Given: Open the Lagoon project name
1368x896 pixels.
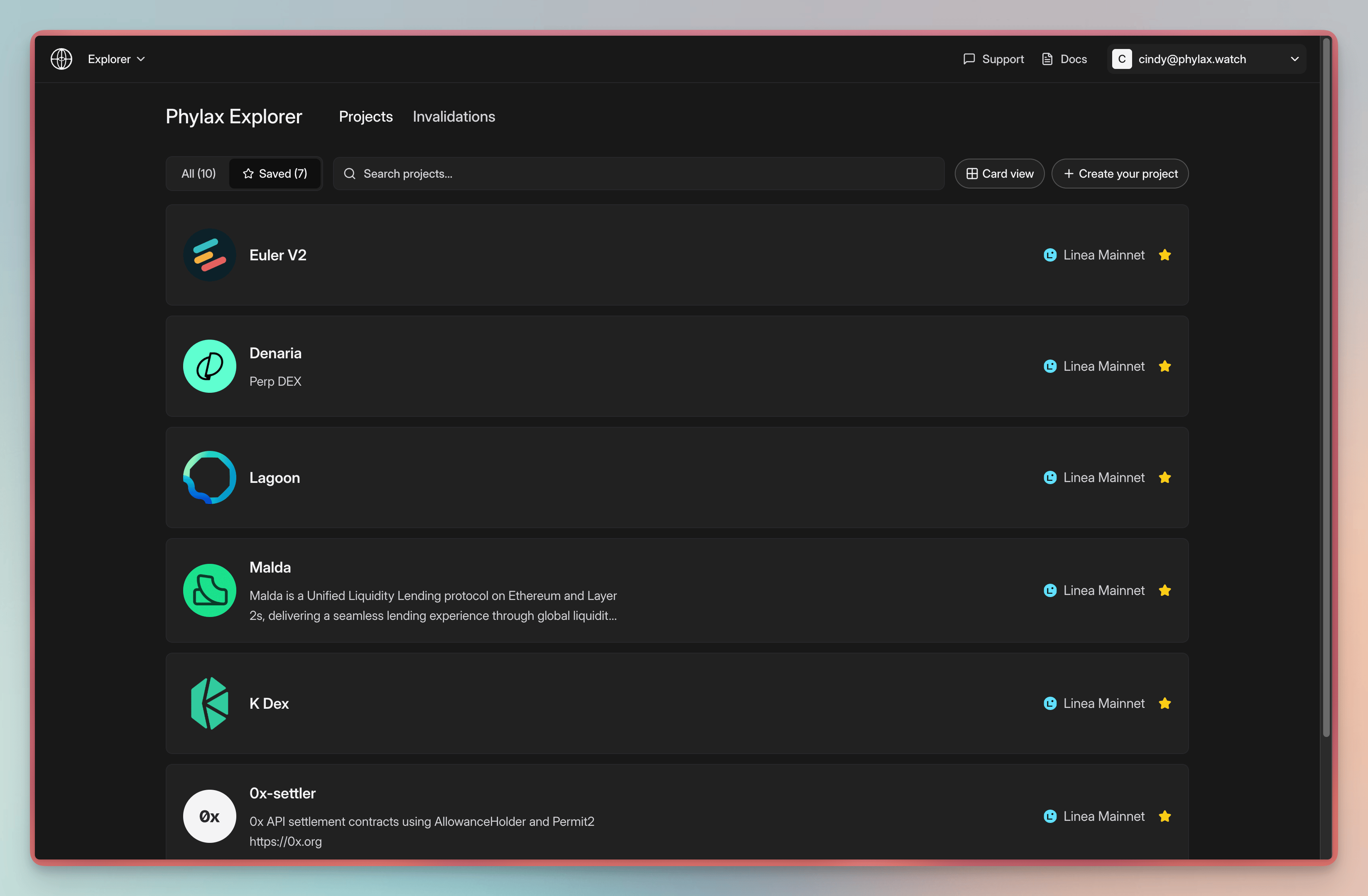Looking at the screenshot, I should coord(274,477).
